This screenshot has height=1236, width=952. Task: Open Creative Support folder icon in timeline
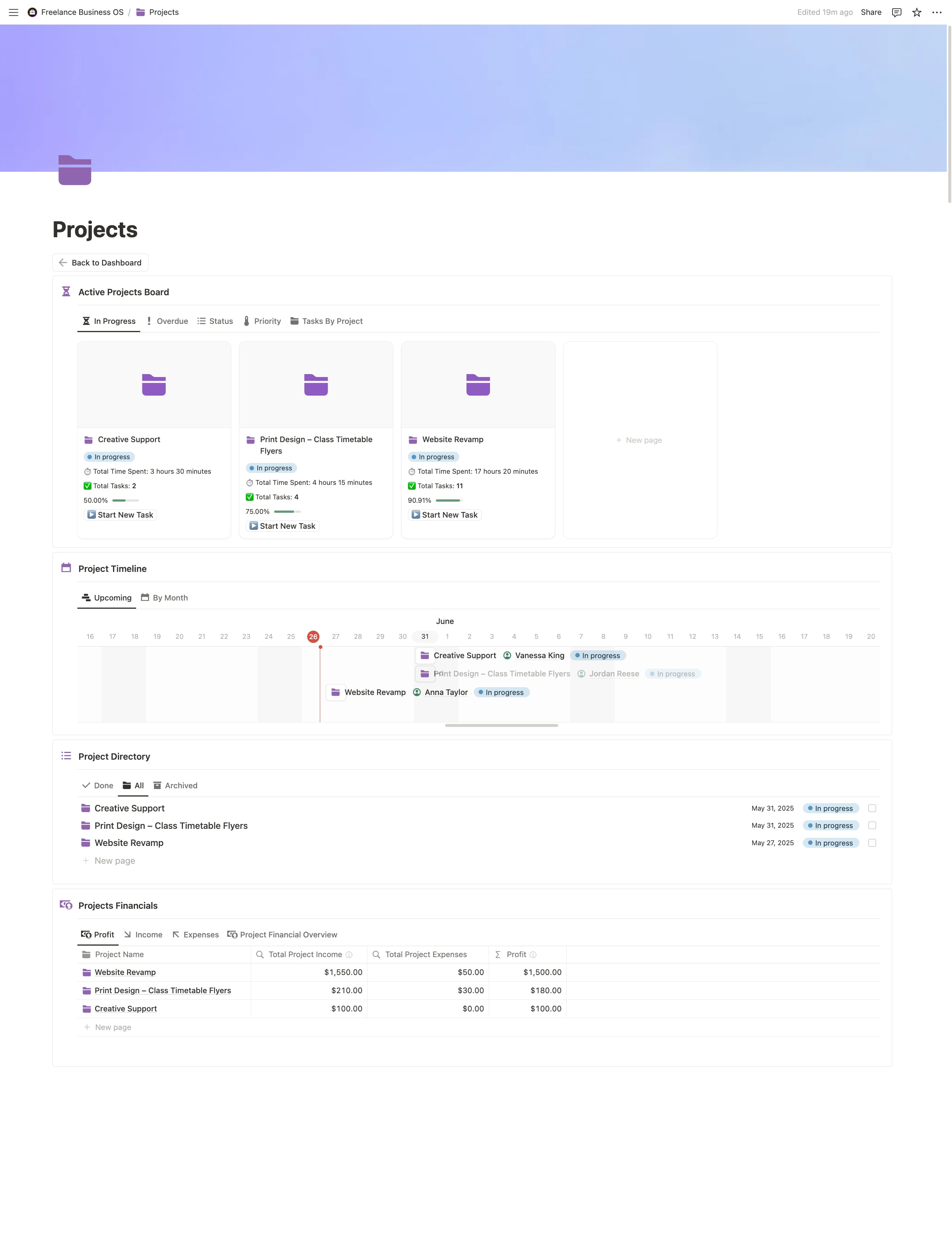[424, 655]
